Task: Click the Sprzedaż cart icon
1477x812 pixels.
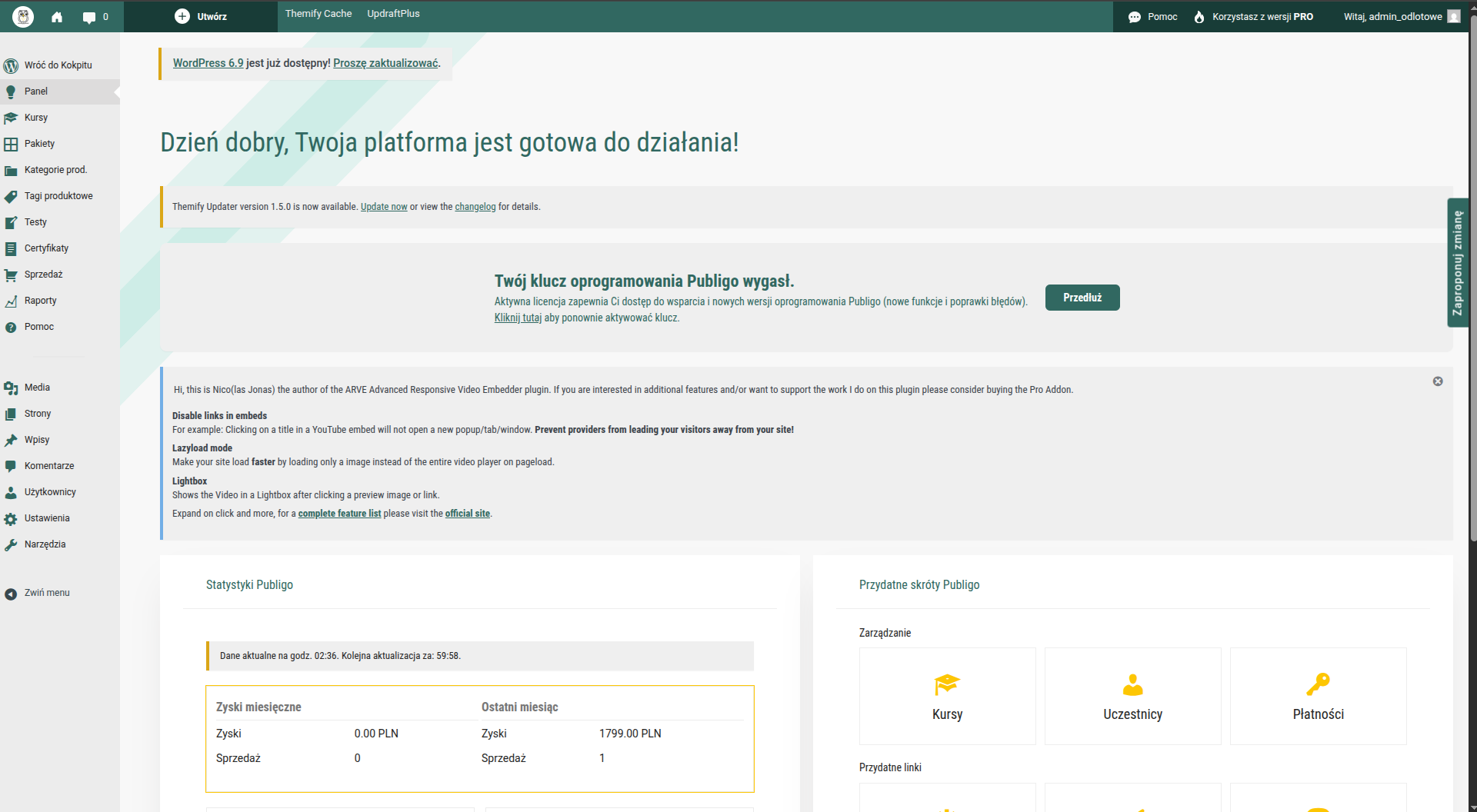Action: pos(11,275)
